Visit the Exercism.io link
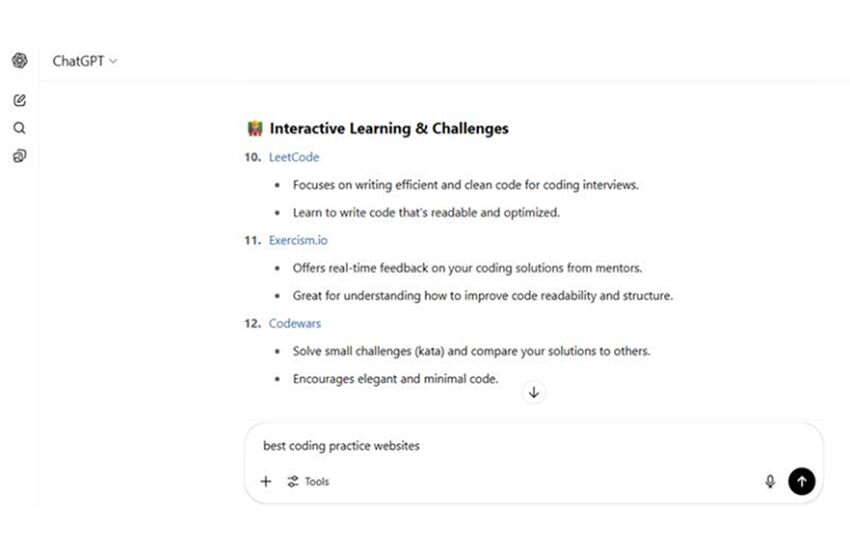This screenshot has height=550, width=850. click(298, 240)
